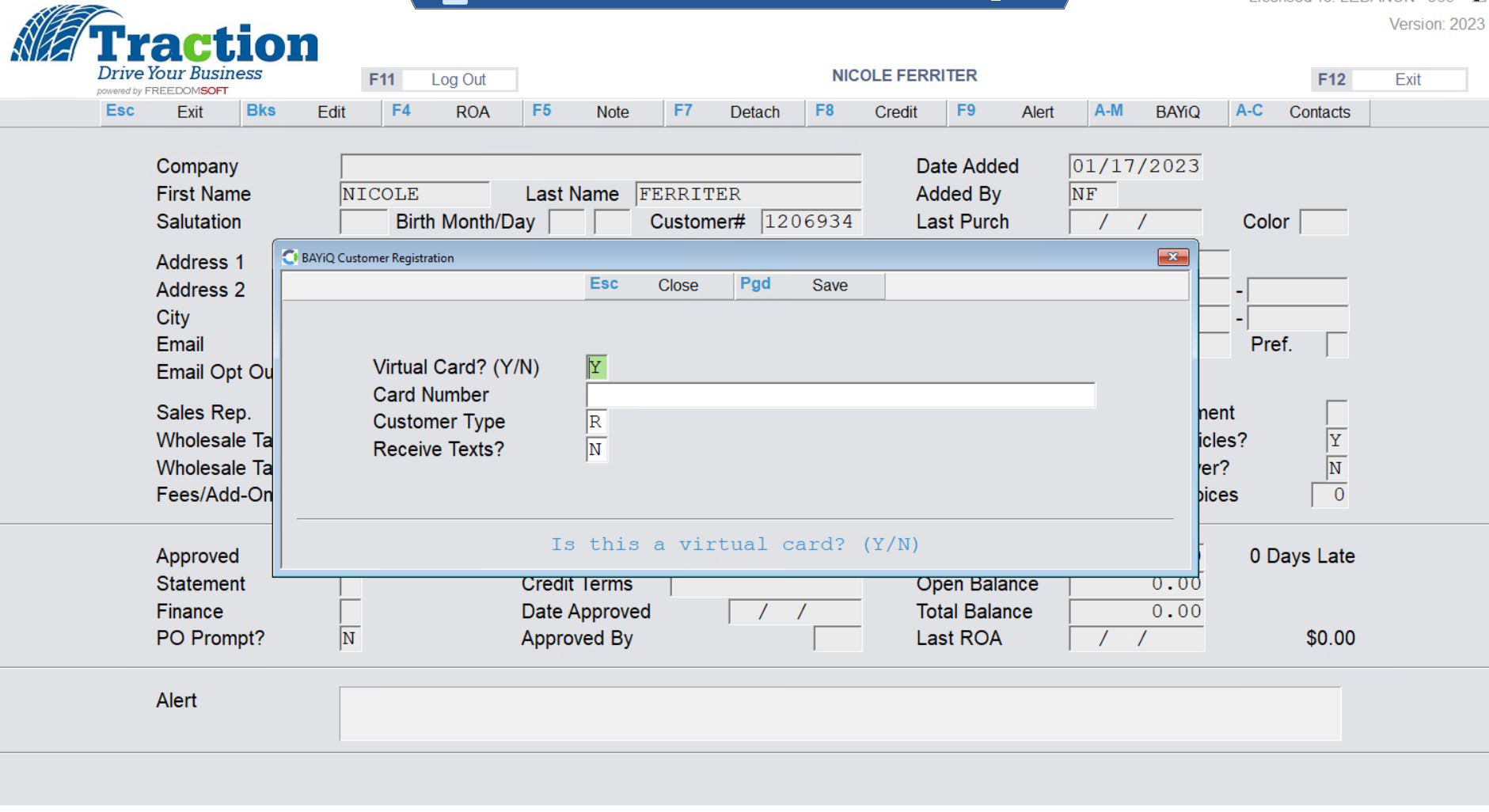
Task: Click the NICOLE FERRITER header name
Action: (904, 76)
